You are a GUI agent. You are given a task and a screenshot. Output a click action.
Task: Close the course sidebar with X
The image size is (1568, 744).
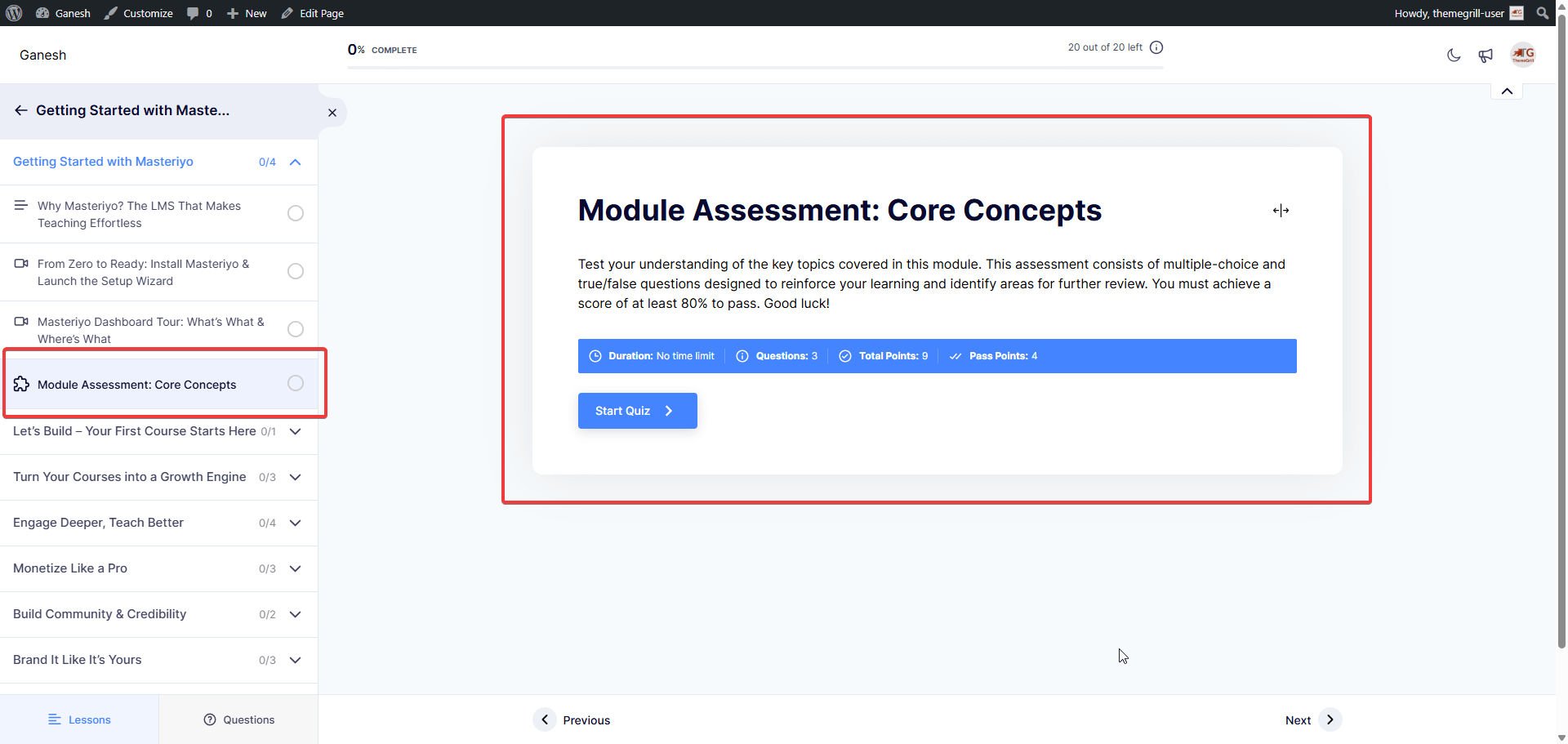click(x=332, y=113)
